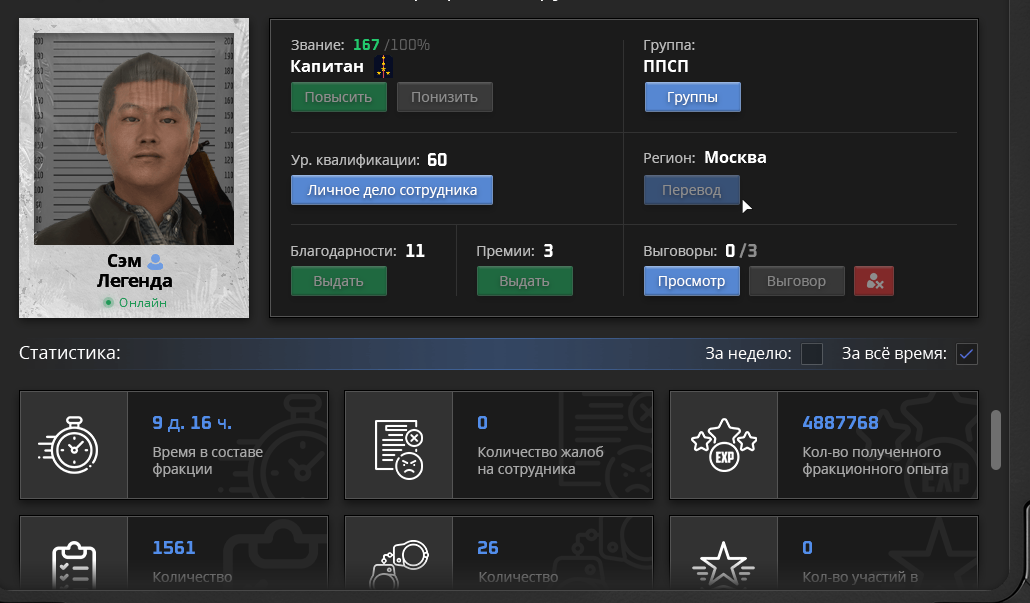The image size is (1030, 603).
Task: Click the Количество жалоб на сотрудника label
Action: click(x=540, y=460)
